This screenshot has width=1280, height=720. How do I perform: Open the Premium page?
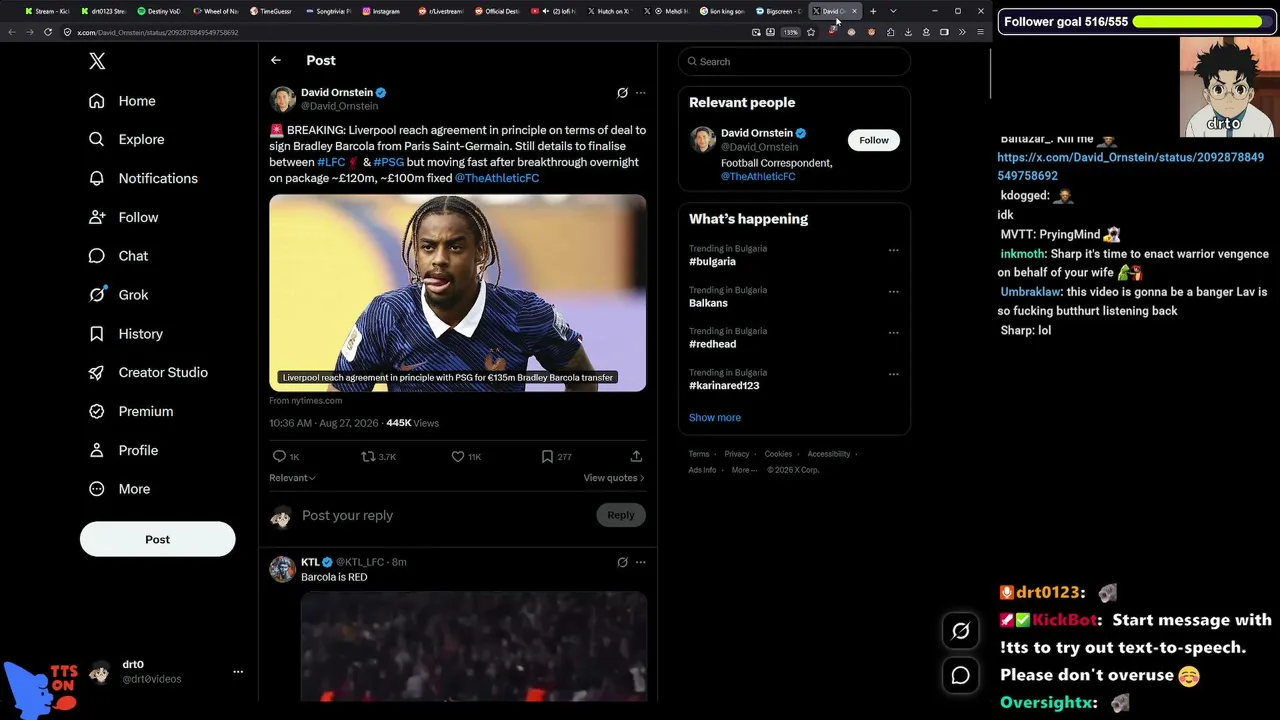click(130, 411)
